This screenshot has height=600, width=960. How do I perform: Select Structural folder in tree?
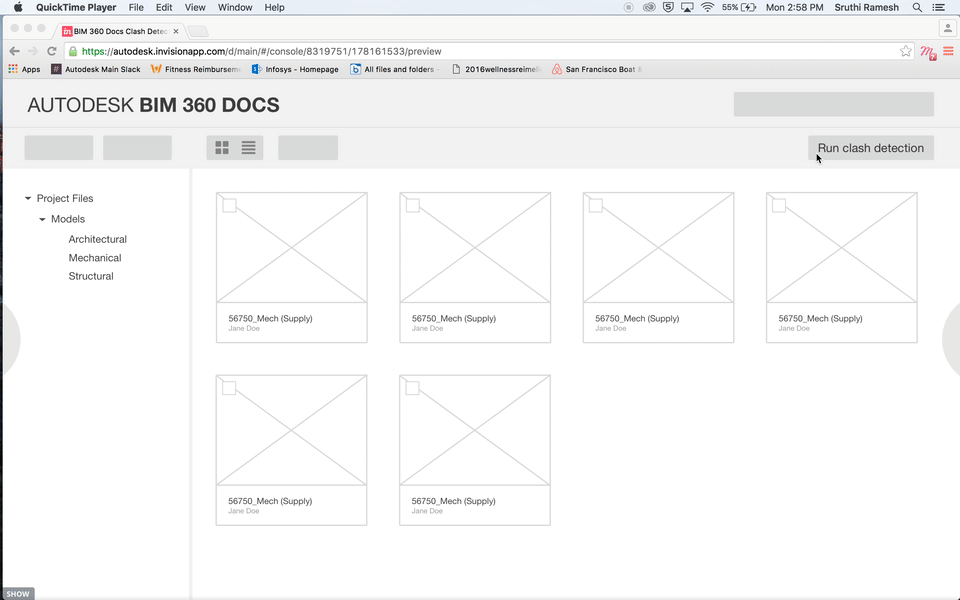[x=91, y=276]
